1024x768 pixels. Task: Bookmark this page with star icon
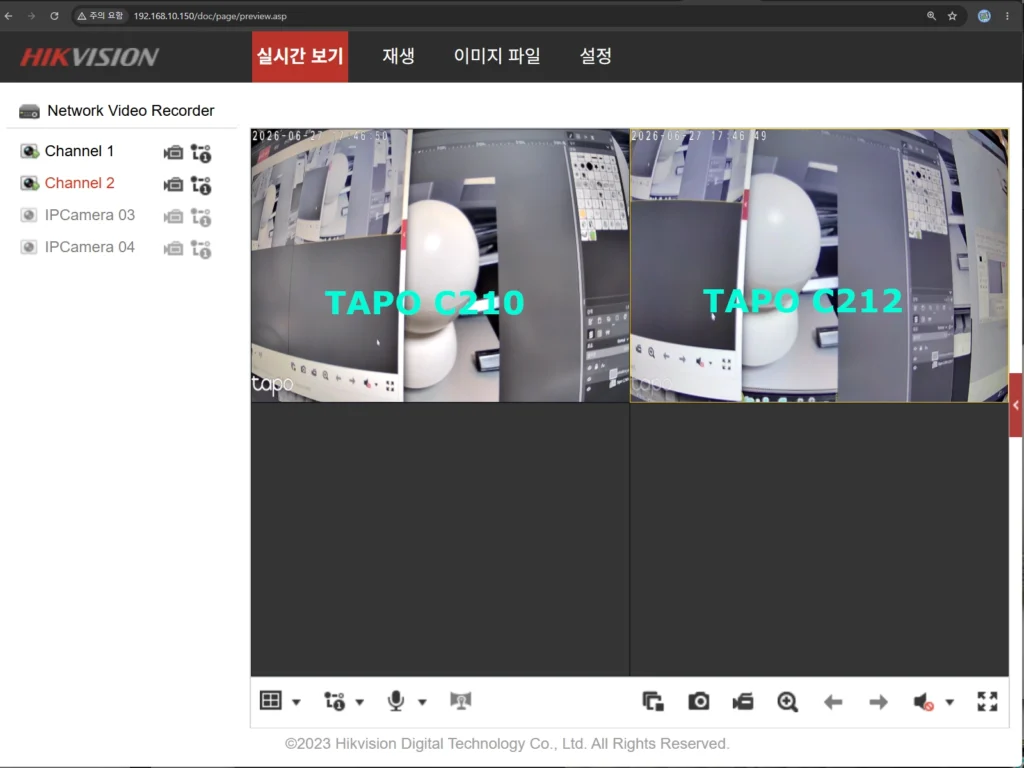click(x=952, y=16)
